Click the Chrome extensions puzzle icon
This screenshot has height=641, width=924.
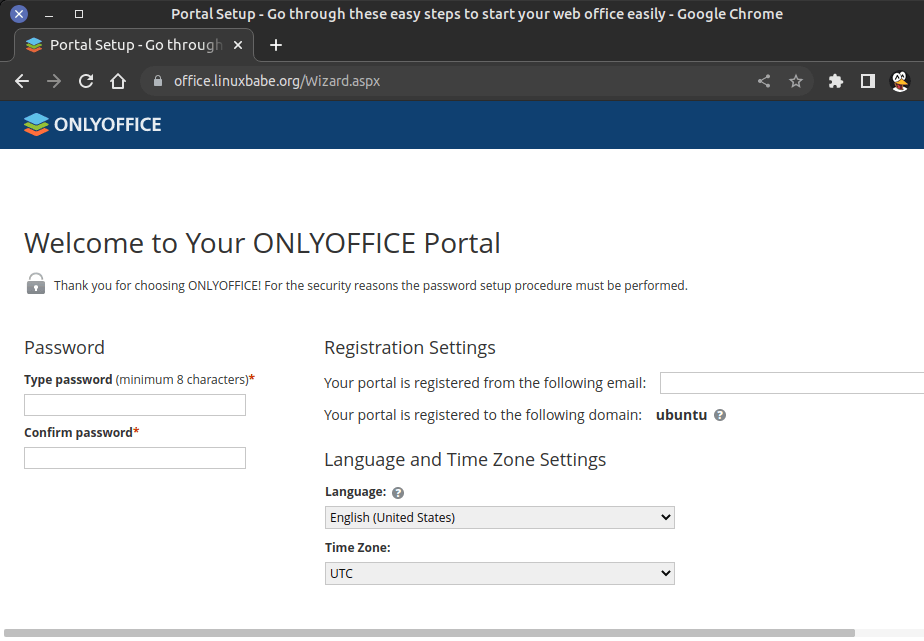(836, 82)
